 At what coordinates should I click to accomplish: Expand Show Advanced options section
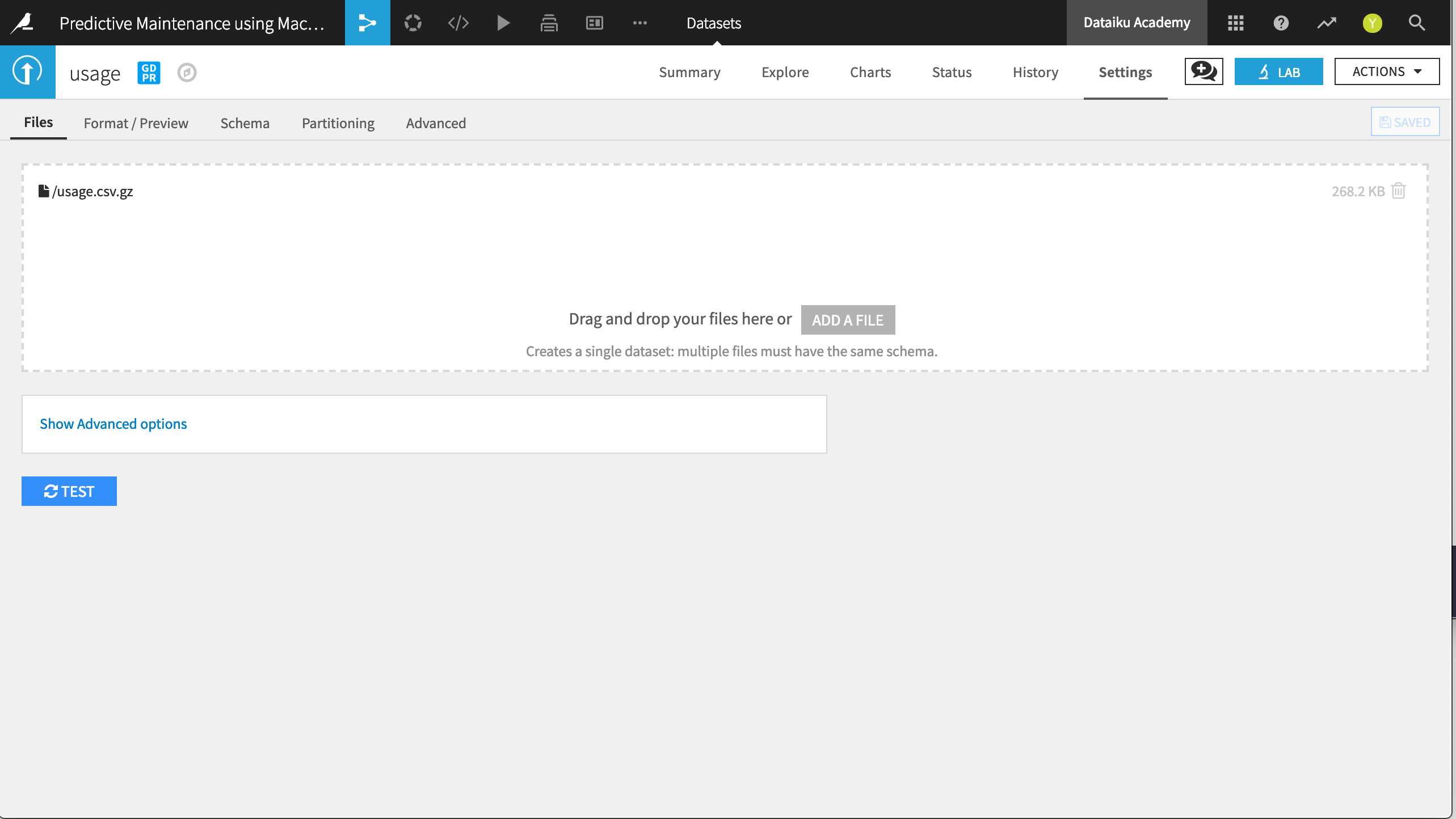[113, 423]
